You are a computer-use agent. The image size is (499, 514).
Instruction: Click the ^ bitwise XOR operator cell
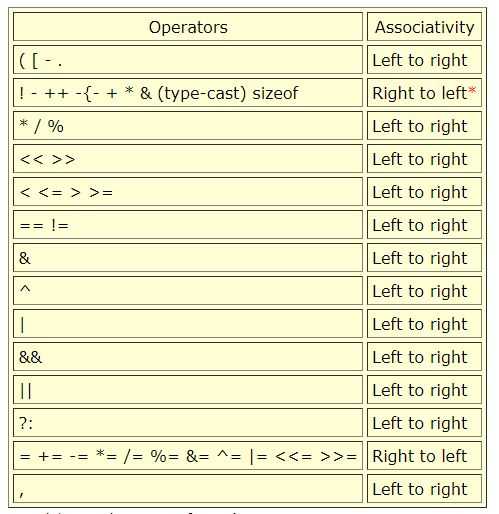(x=188, y=291)
